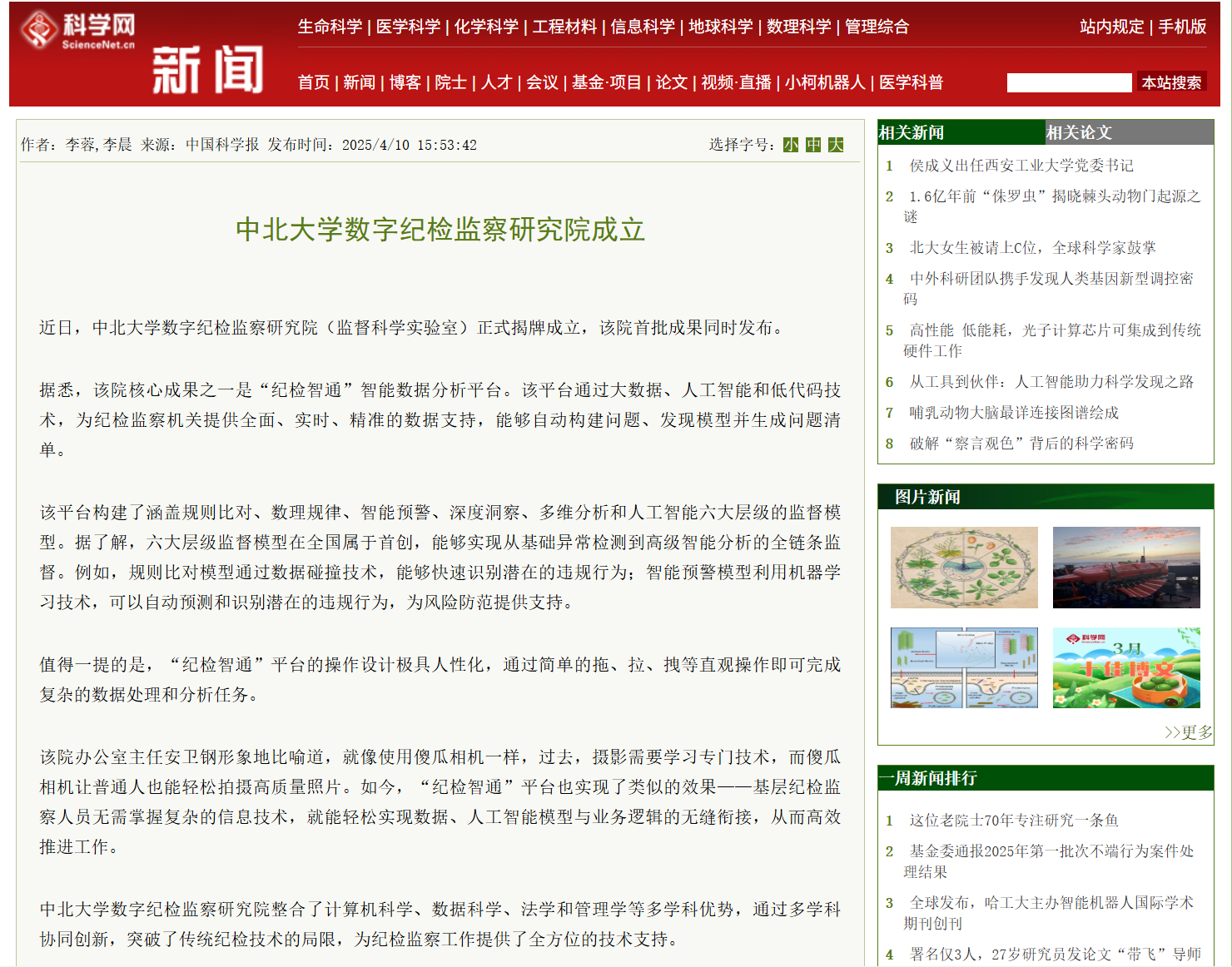
Task: Click the ScienceNet.cn logo
Action: (78, 31)
